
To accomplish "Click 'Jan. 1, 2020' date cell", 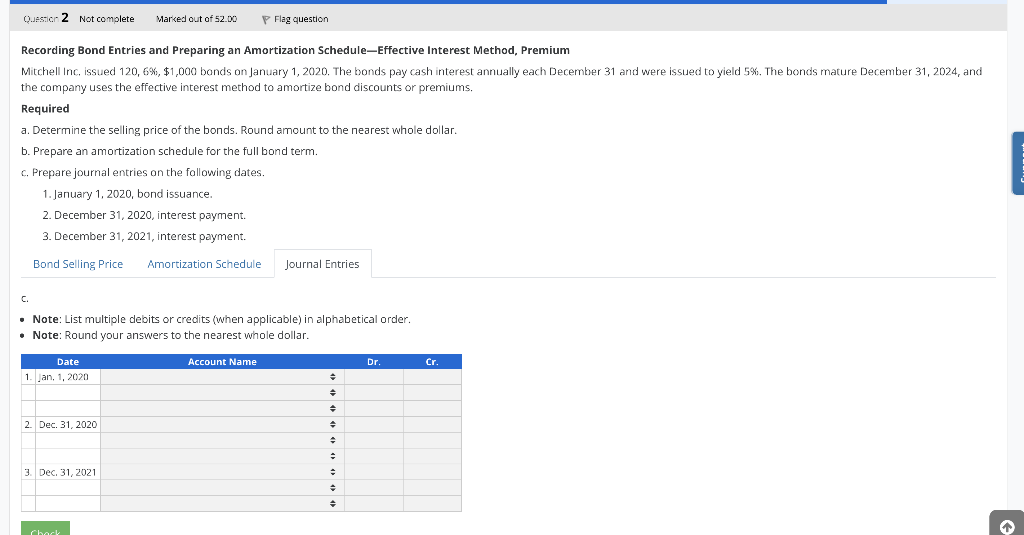I will click(68, 377).
